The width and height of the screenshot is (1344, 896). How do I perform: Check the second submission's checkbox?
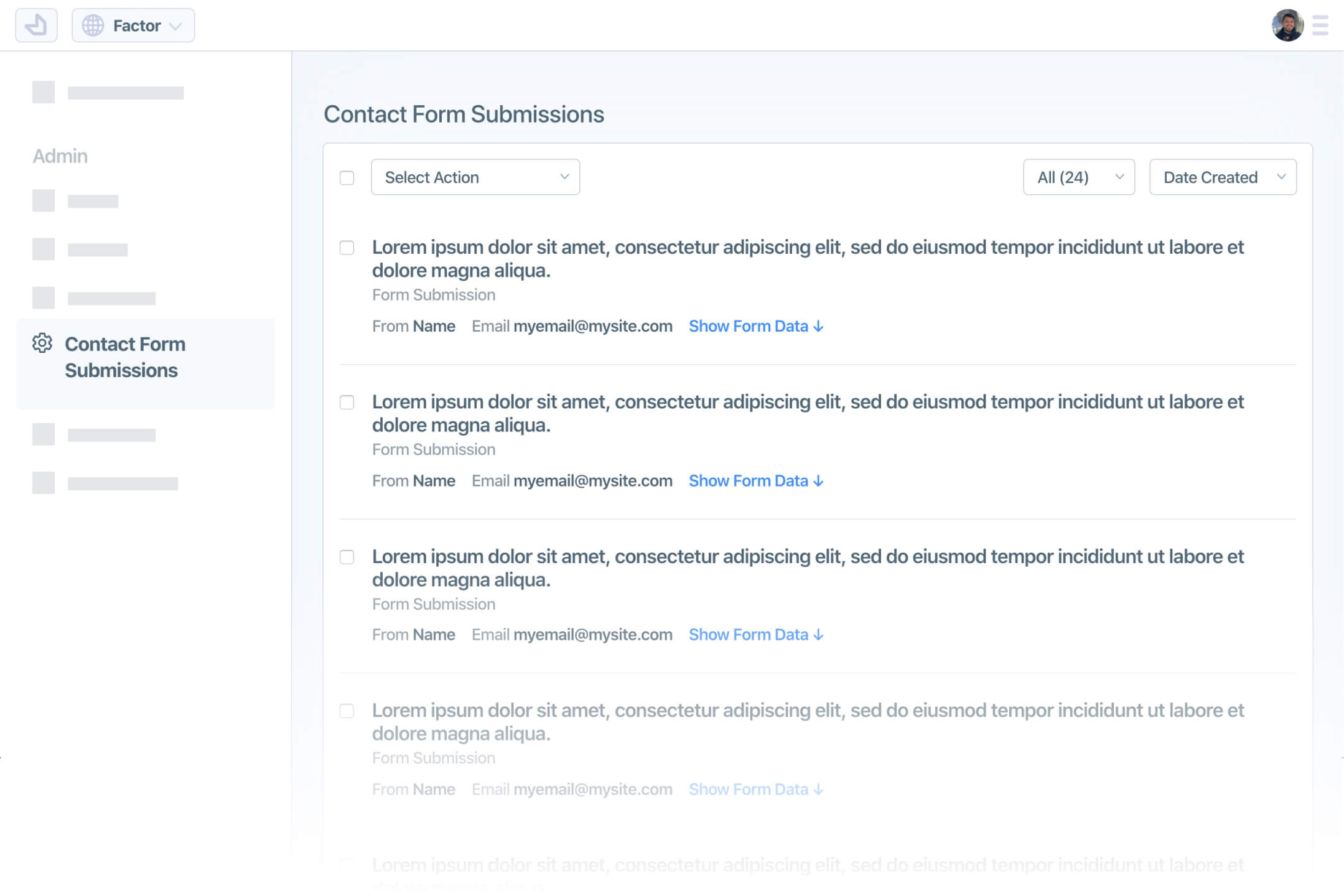[347, 403]
